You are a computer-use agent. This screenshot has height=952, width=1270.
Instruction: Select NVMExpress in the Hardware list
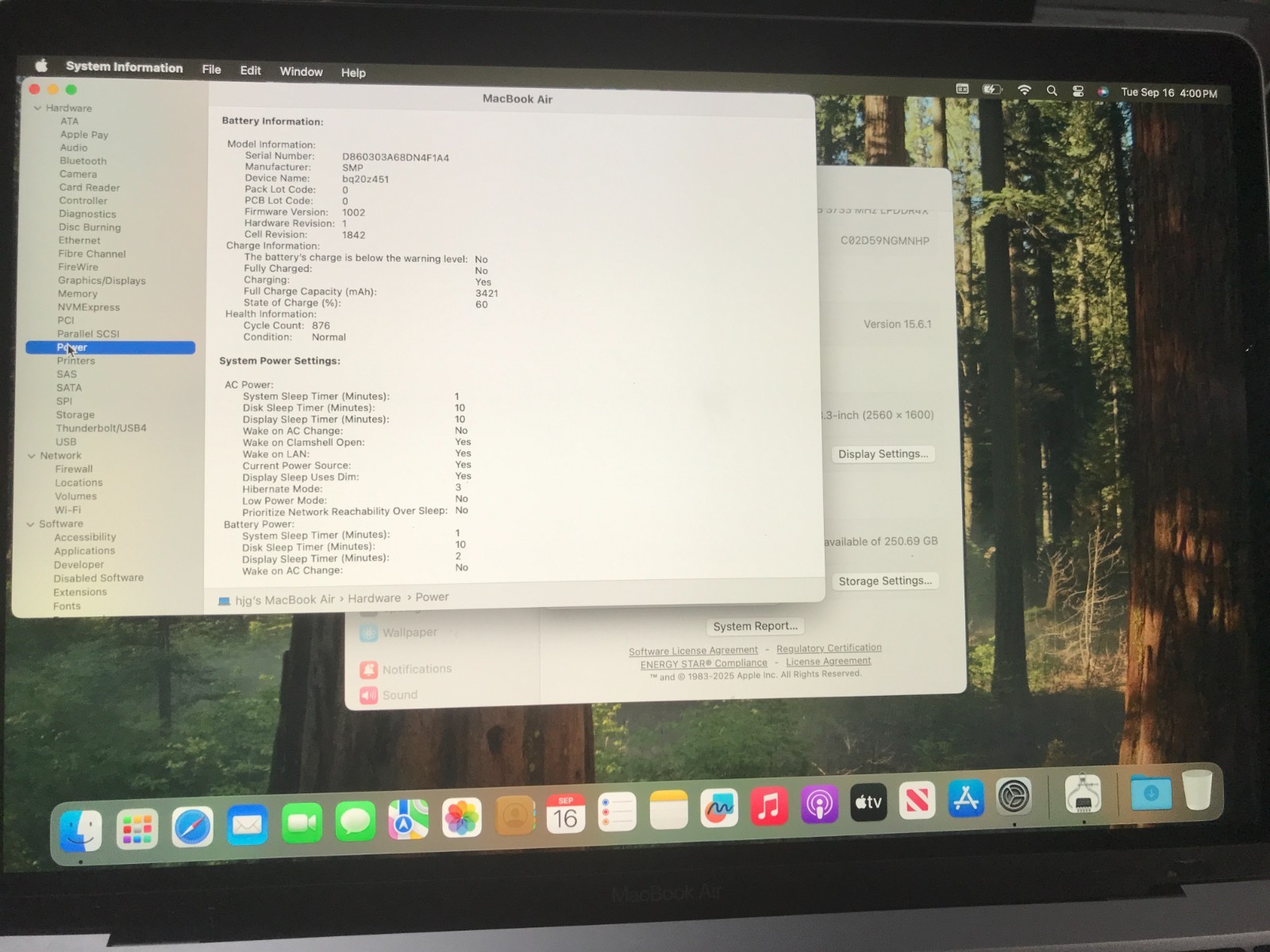tap(89, 307)
